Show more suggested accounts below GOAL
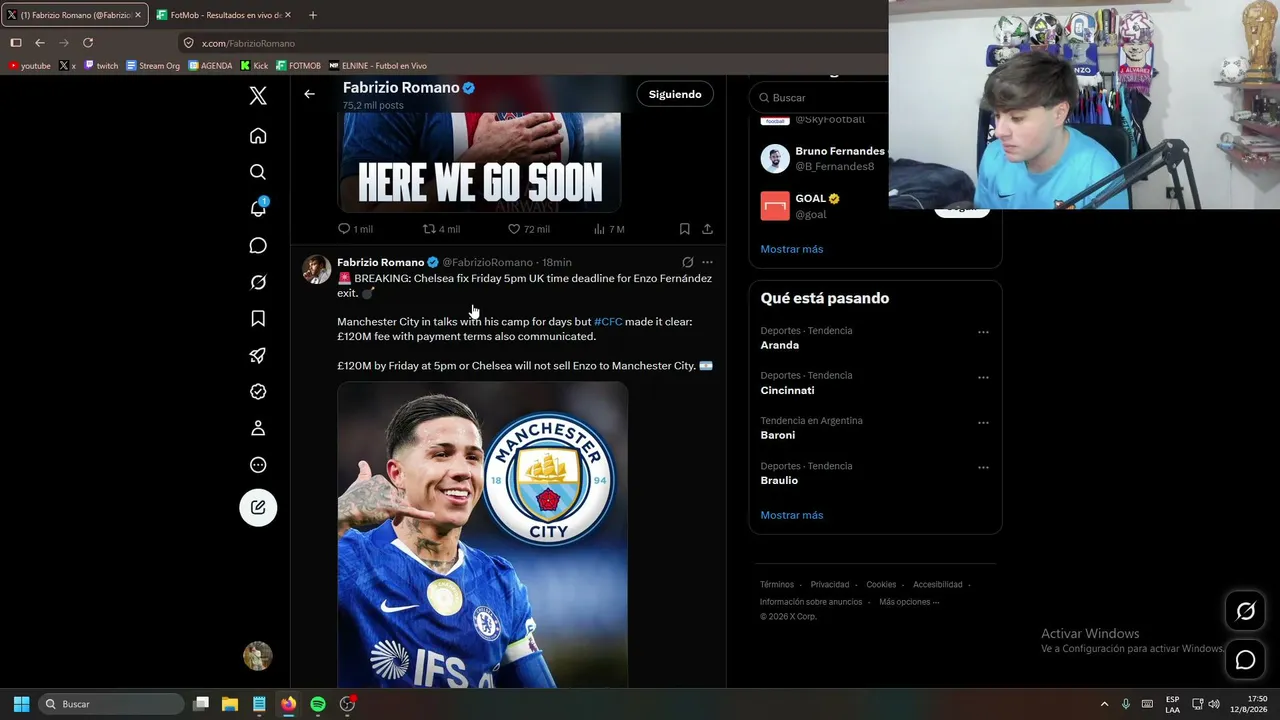The width and height of the screenshot is (1280, 720). pos(792,249)
